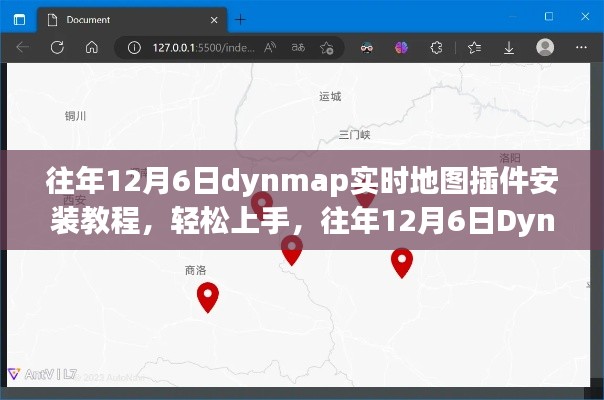Open the browser extensions puzzle icon
This screenshot has height=400, width=604.
435,47
